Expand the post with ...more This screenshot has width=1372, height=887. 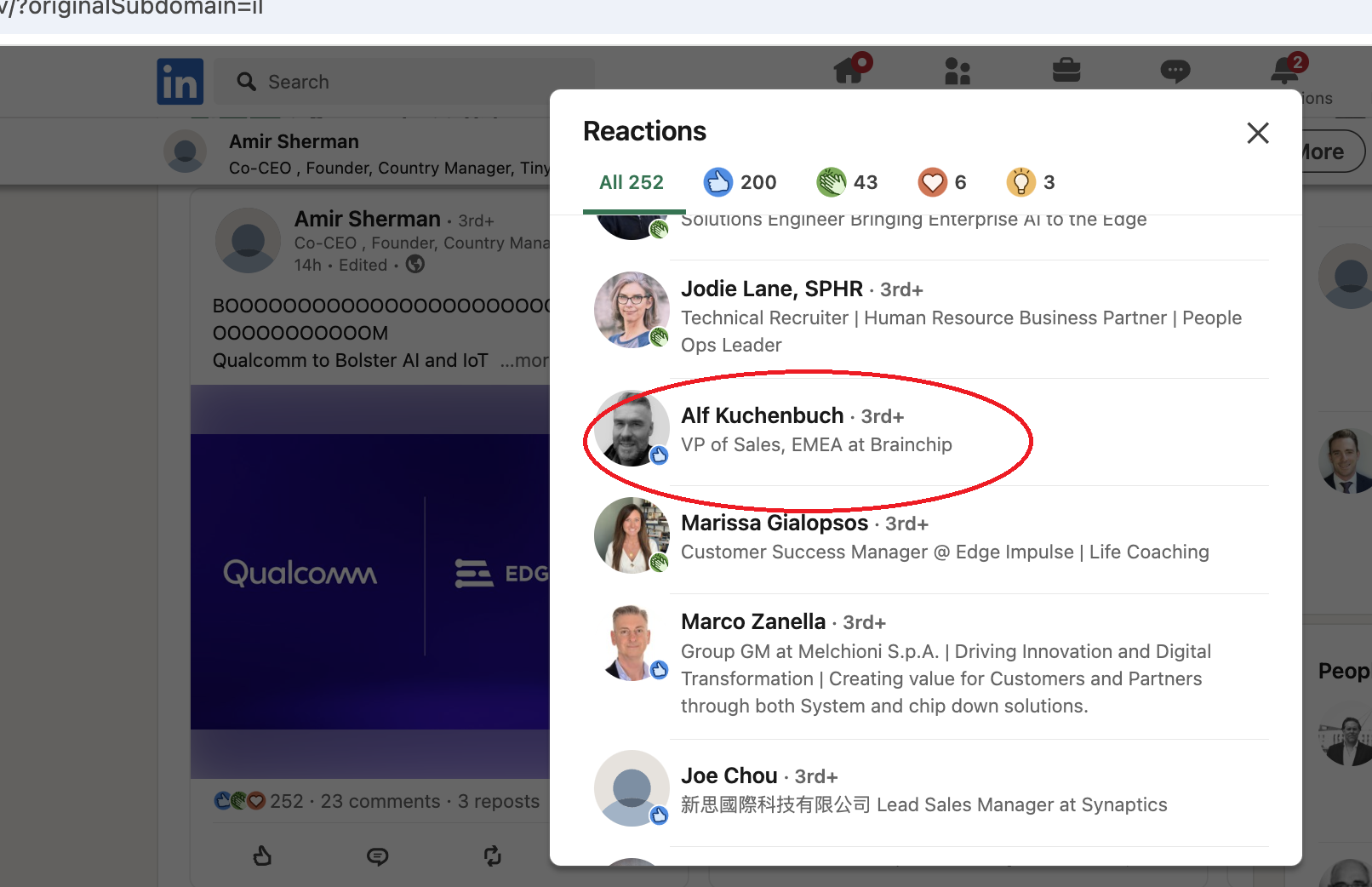click(525, 360)
